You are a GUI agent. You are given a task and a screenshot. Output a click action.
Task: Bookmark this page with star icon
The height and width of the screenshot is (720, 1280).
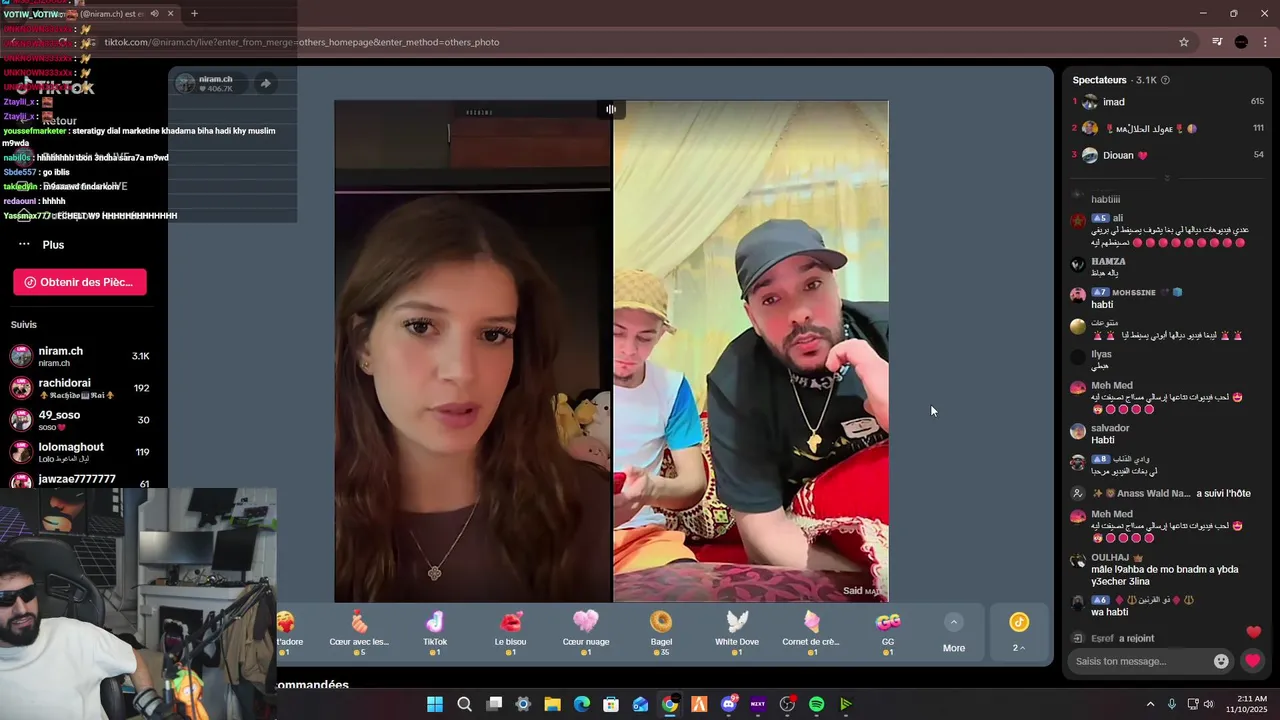click(1184, 42)
